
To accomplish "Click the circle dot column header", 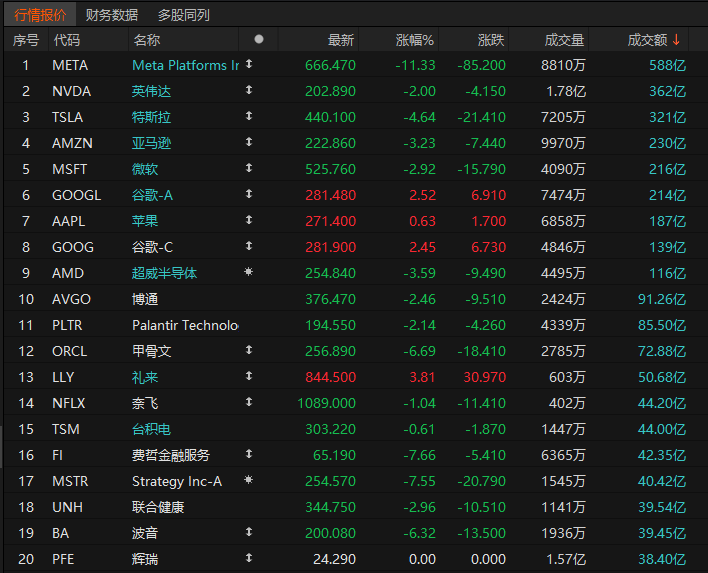I will (259, 39).
